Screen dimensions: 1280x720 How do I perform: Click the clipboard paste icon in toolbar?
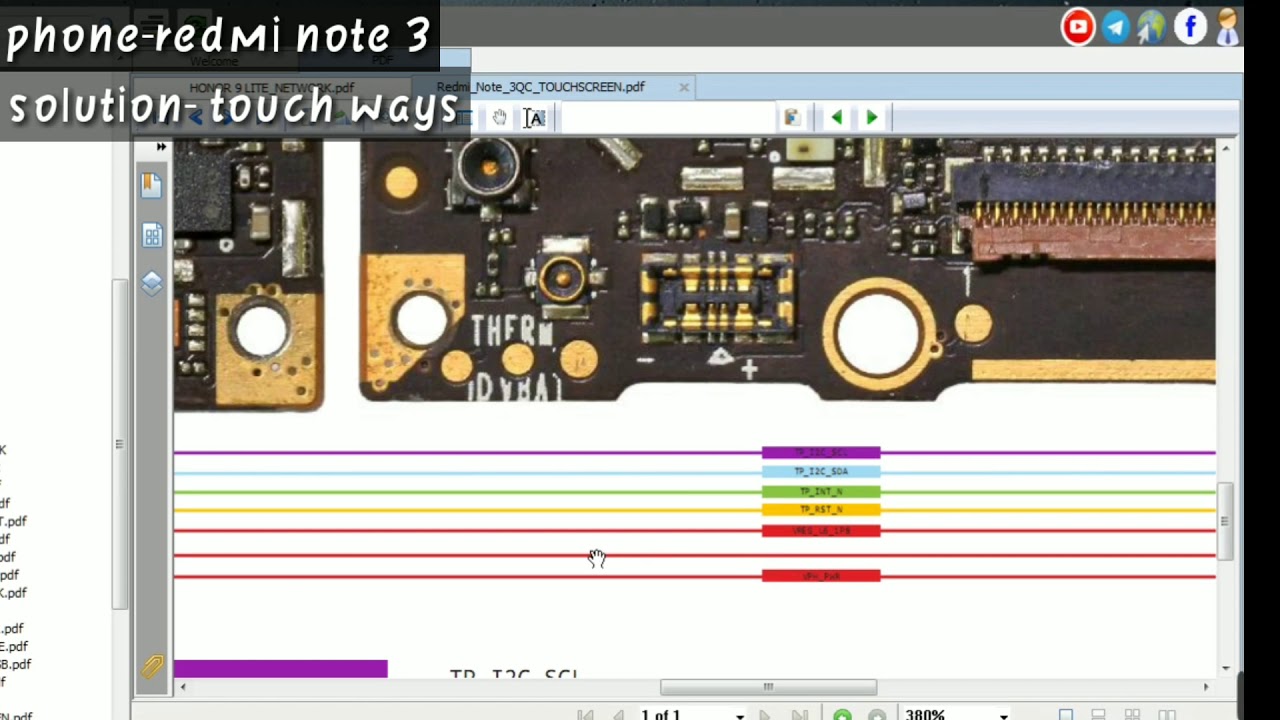tap(792, 118)
